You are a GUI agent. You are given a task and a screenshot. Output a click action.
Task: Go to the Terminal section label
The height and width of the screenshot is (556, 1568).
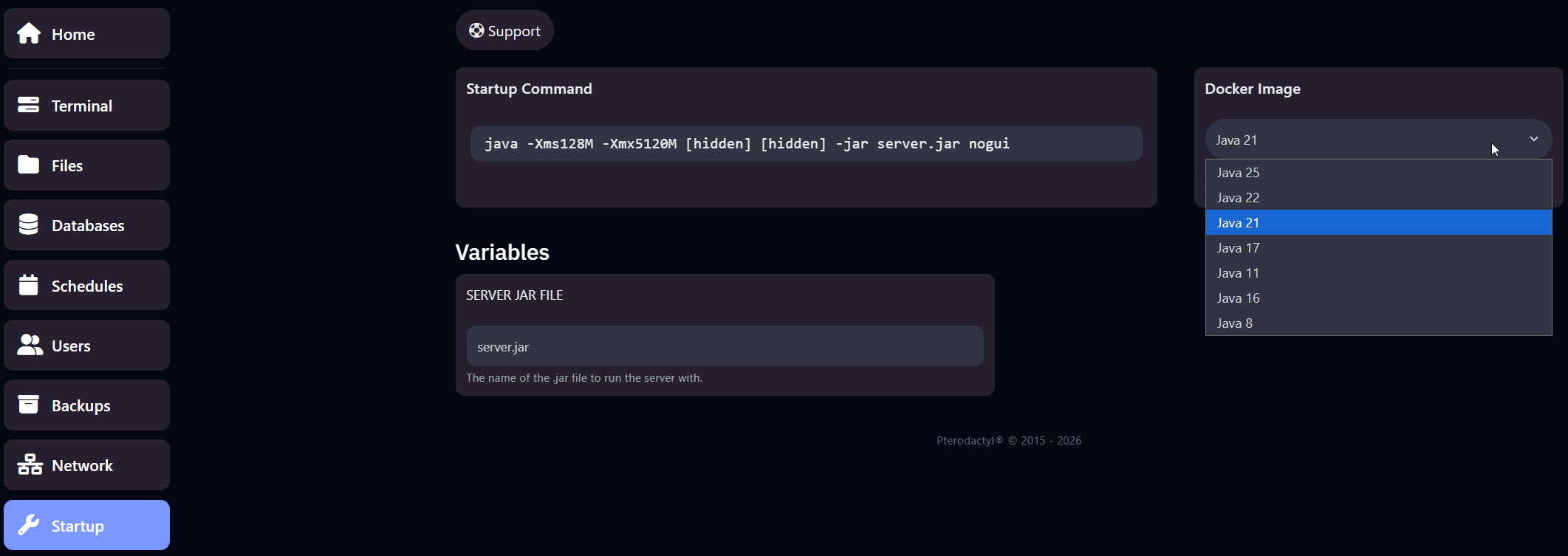(x=82, y=106)
